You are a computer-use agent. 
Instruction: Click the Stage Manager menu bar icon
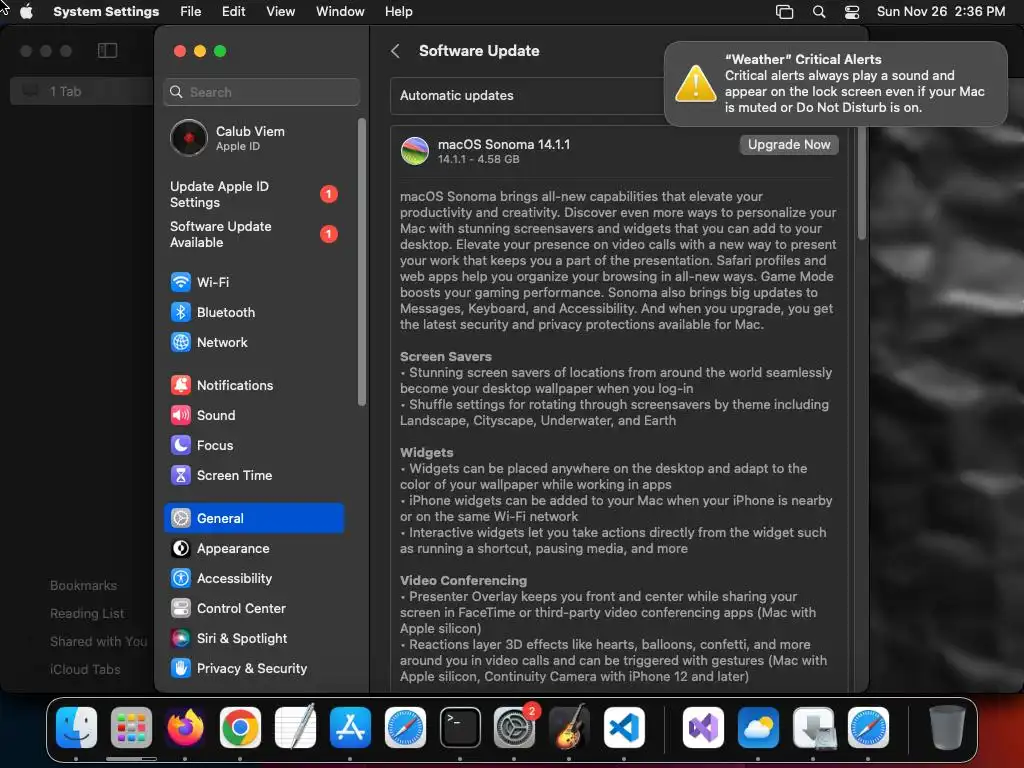(784, 12)
